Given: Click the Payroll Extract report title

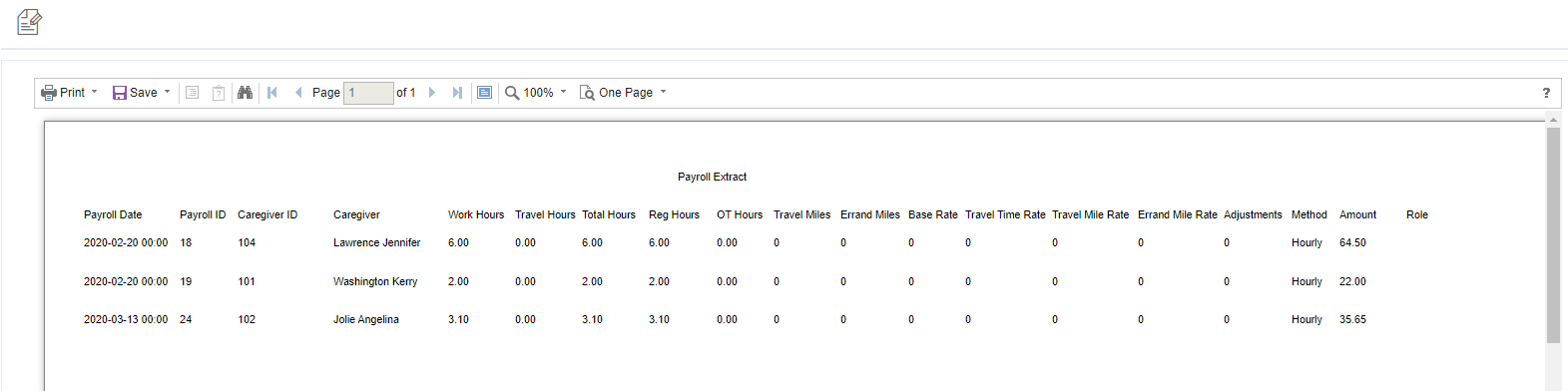Looking at the screenshot, I should (x=712, y=177).
